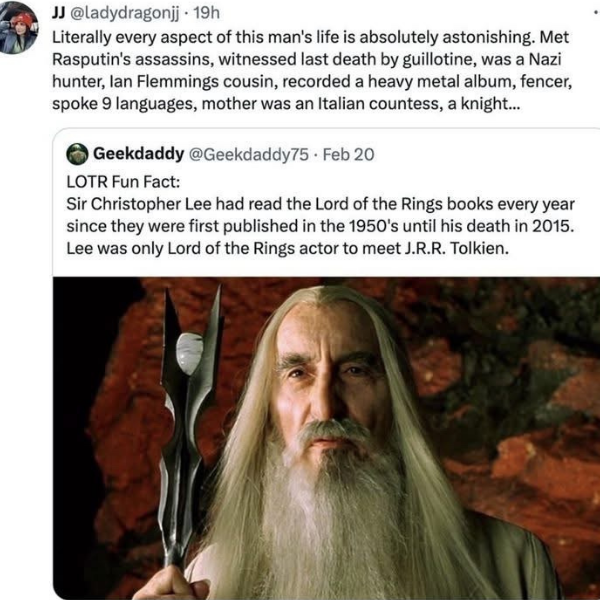
Task: Click the white orb on Saruman's staff
Action: [x=189, y=354]
